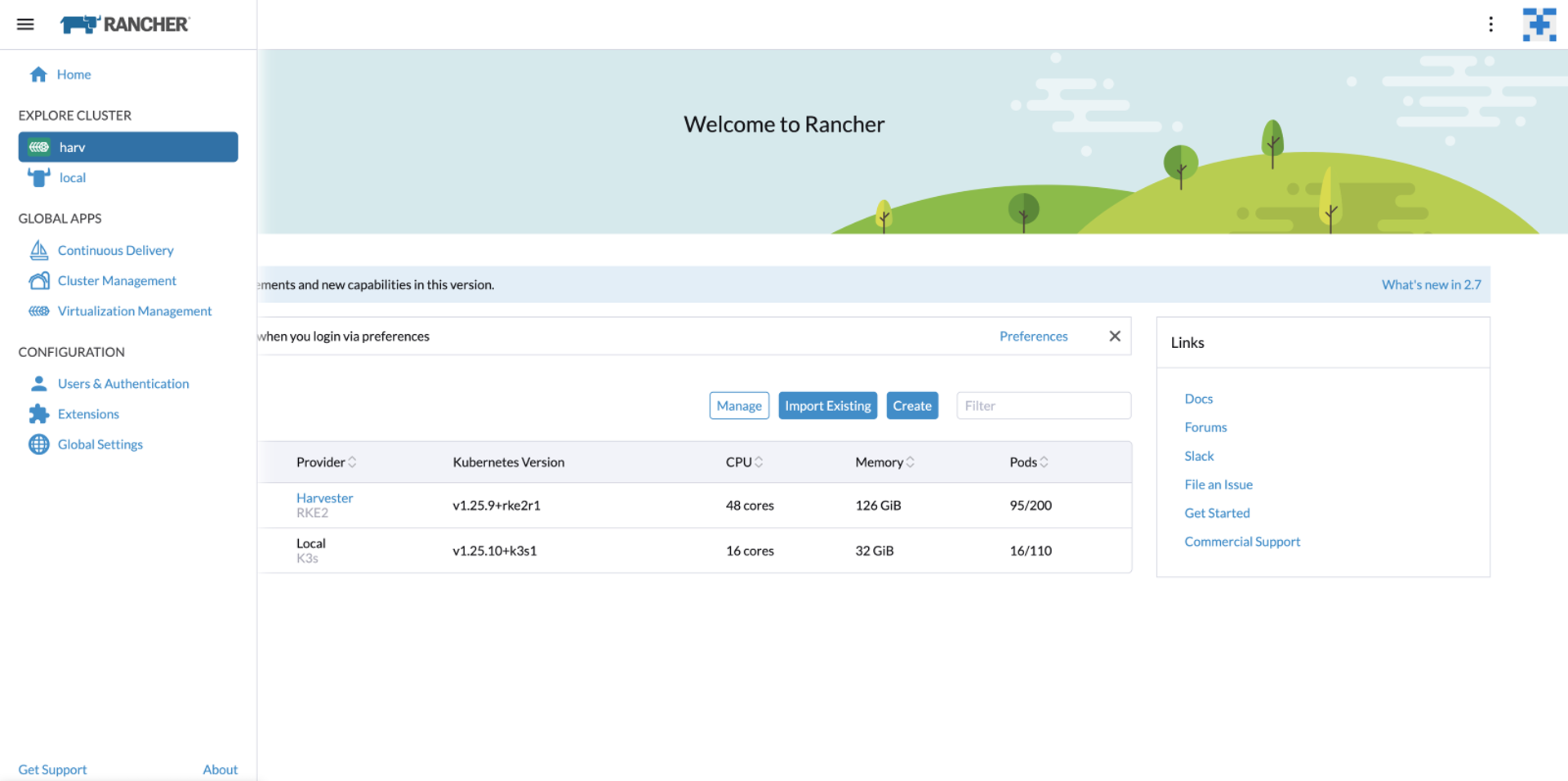Image resolution: width=1568 pixels, height=781 pixels.
Task: Click the Users & Authentication person icon
Action: point(38,384)
